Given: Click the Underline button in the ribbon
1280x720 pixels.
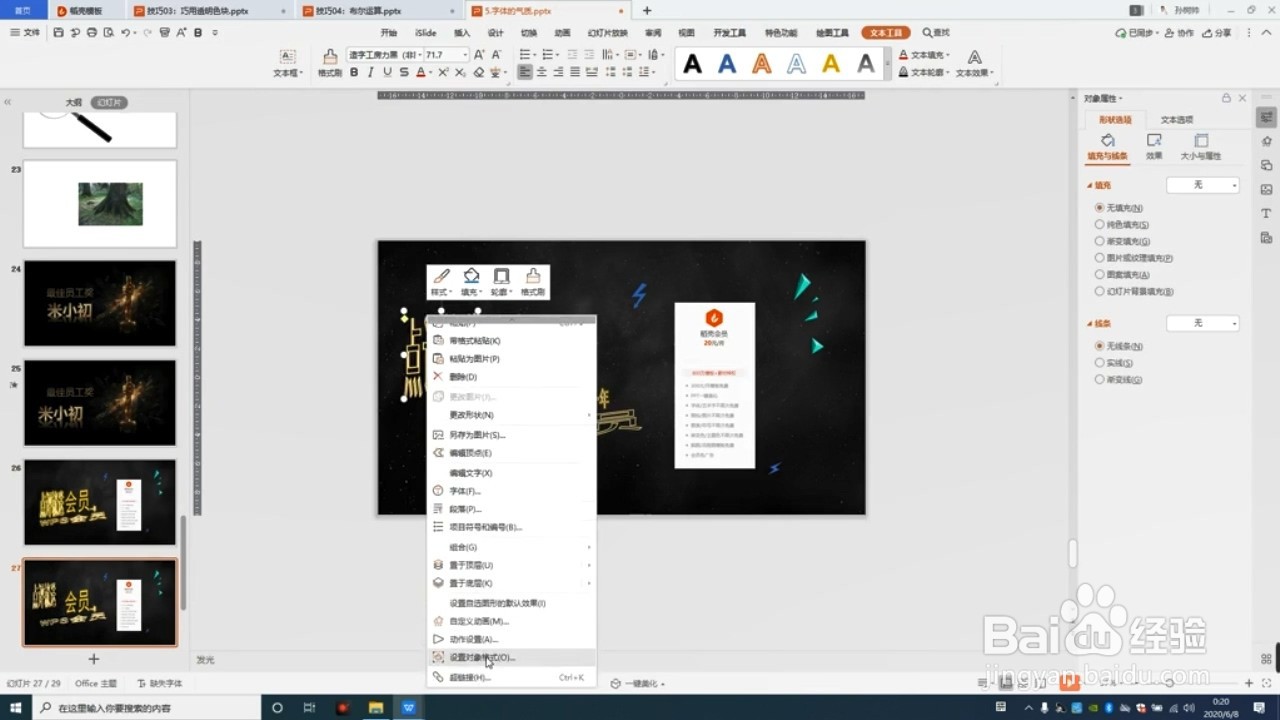Looking at the screenshot, I should click(387, 72).
